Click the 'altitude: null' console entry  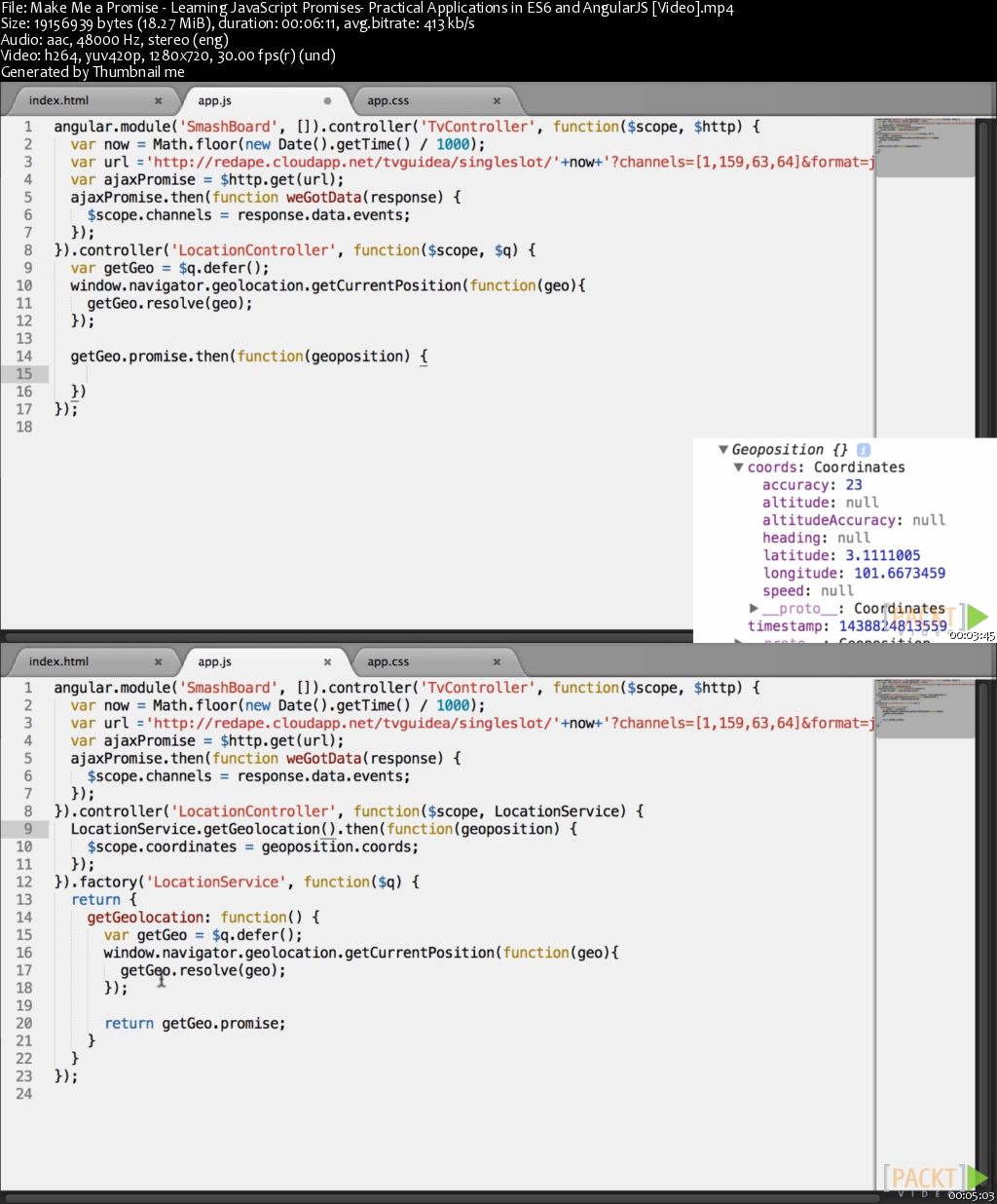pos(820,503)
